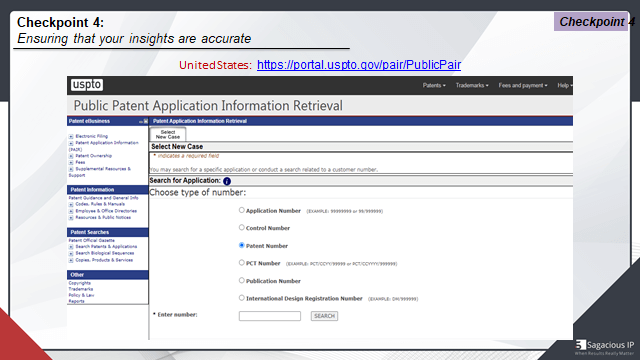The height and width of the screenshot is (360, 640).
Task: Click the plus icon beside Search Biological Sequences
Action: coord(71,253)
